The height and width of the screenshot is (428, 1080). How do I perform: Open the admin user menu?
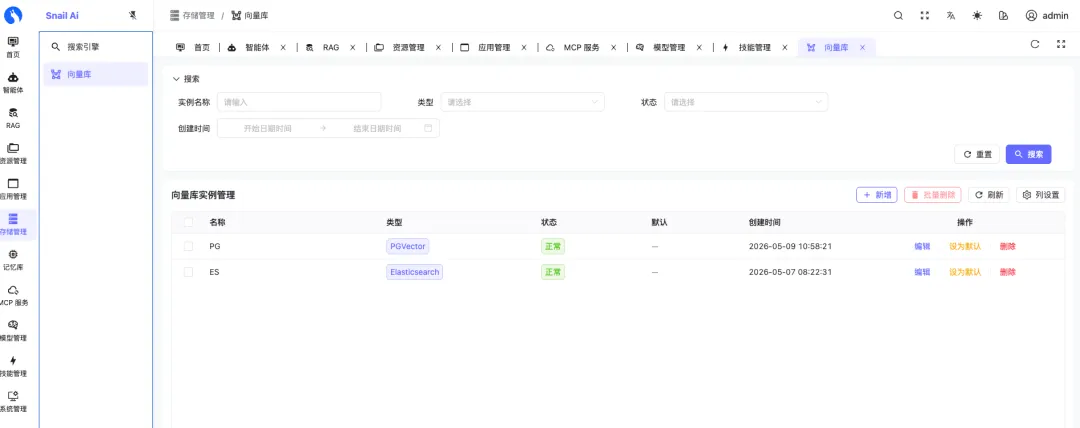pyautogui.click(x=1046, y=16)
